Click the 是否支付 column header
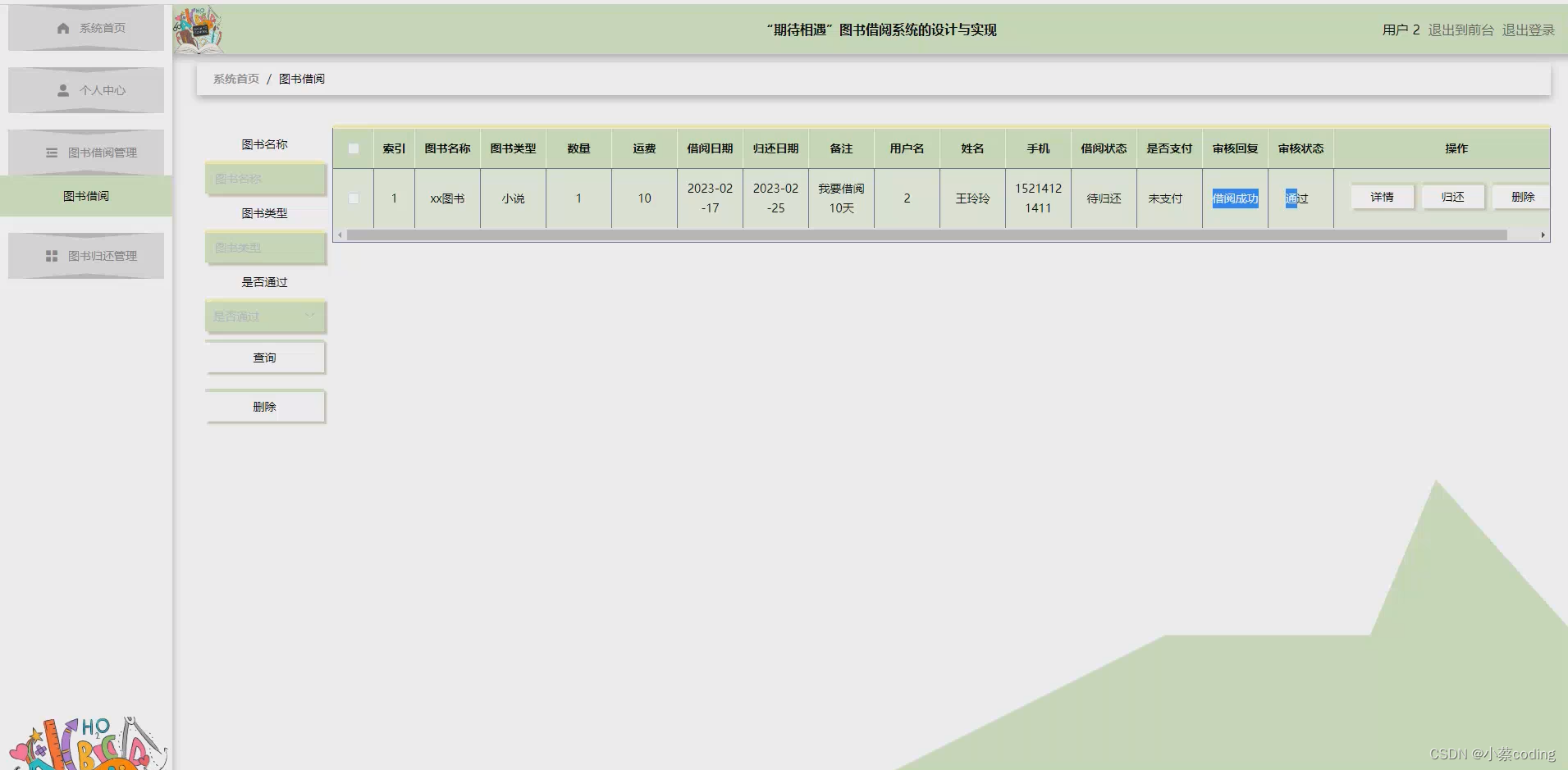Image resolution: width=1568 pixels, height=770 pixels. 1169,148
